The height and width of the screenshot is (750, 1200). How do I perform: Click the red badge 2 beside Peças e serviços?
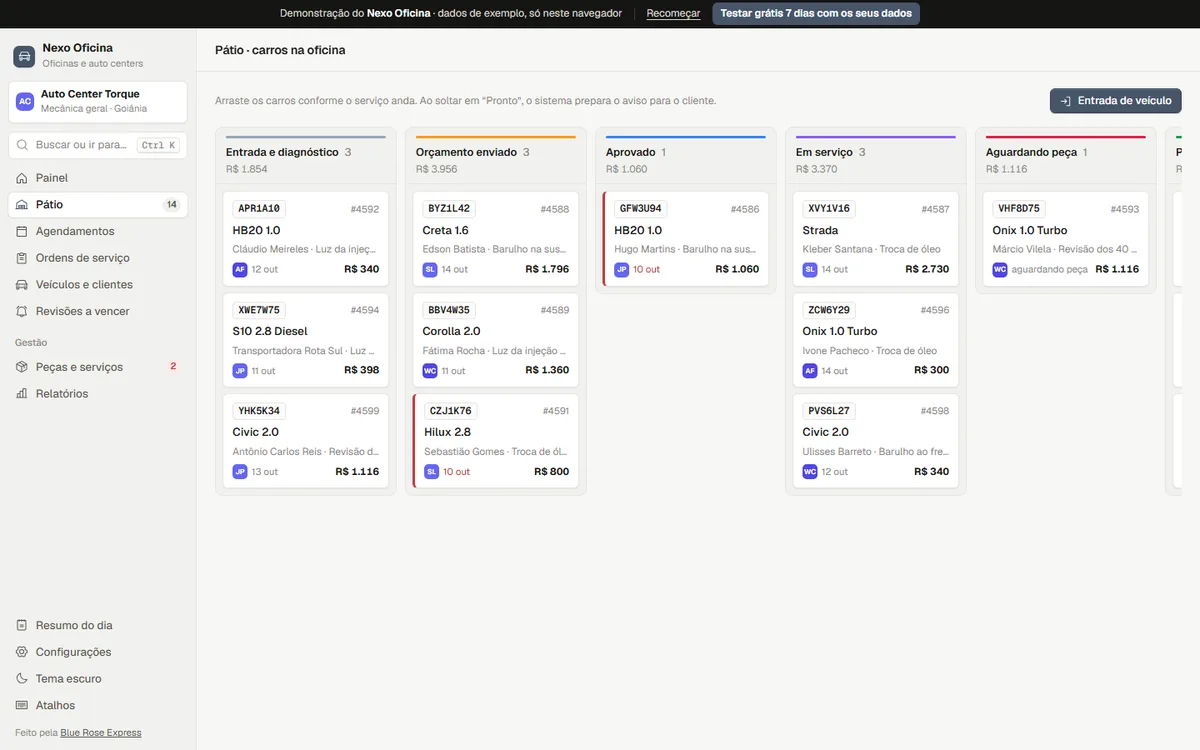173,367
